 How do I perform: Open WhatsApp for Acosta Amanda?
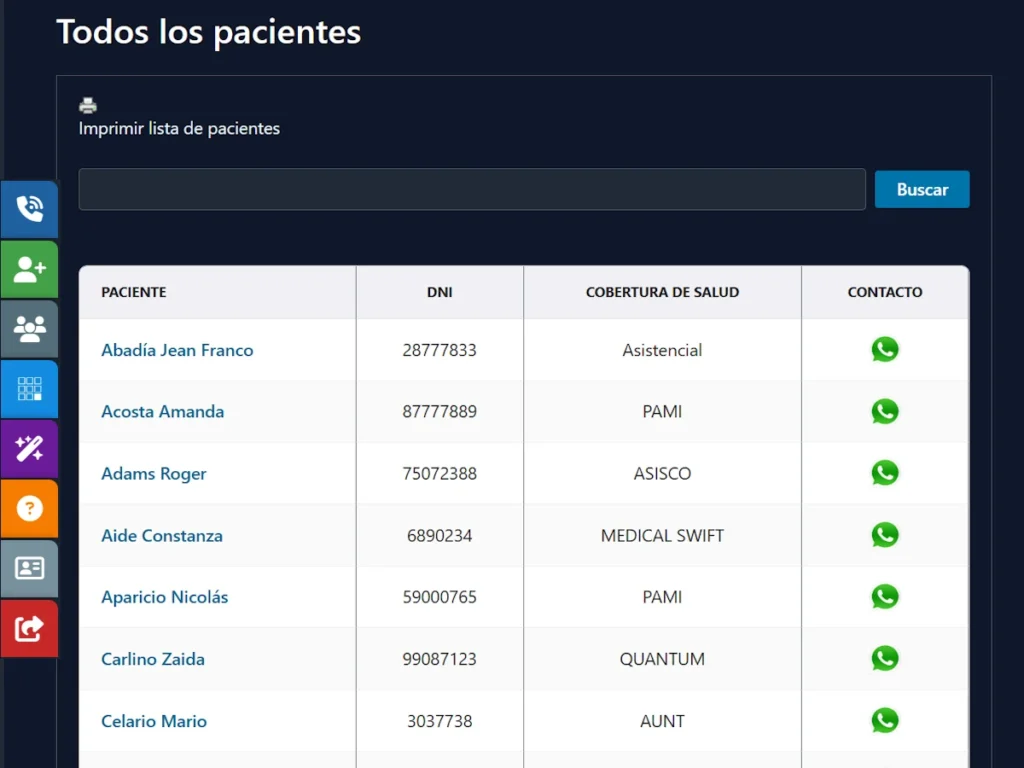[885, 411]
